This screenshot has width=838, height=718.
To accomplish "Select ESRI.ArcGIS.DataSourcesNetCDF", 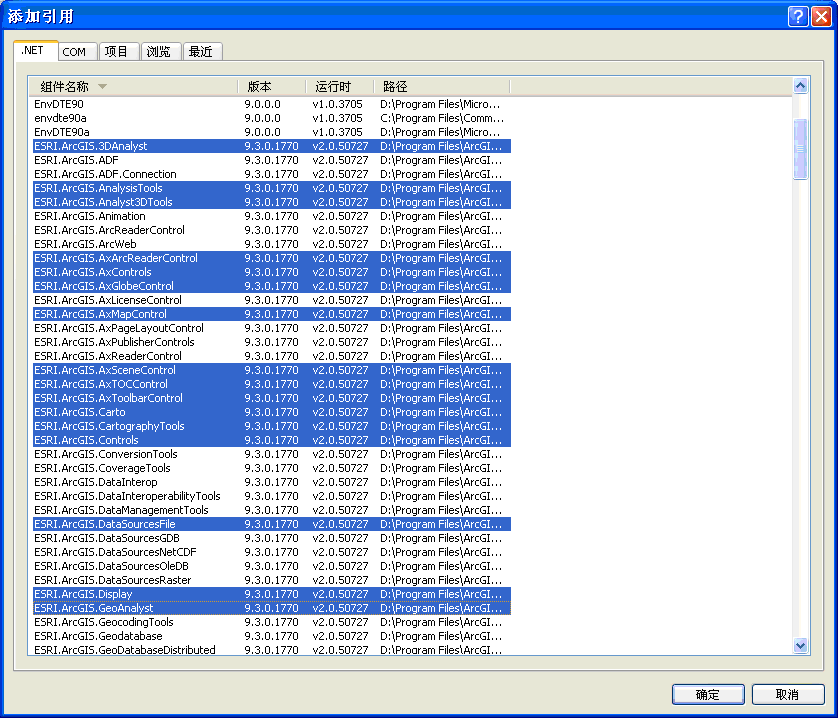I will click(x=271, y=552).
